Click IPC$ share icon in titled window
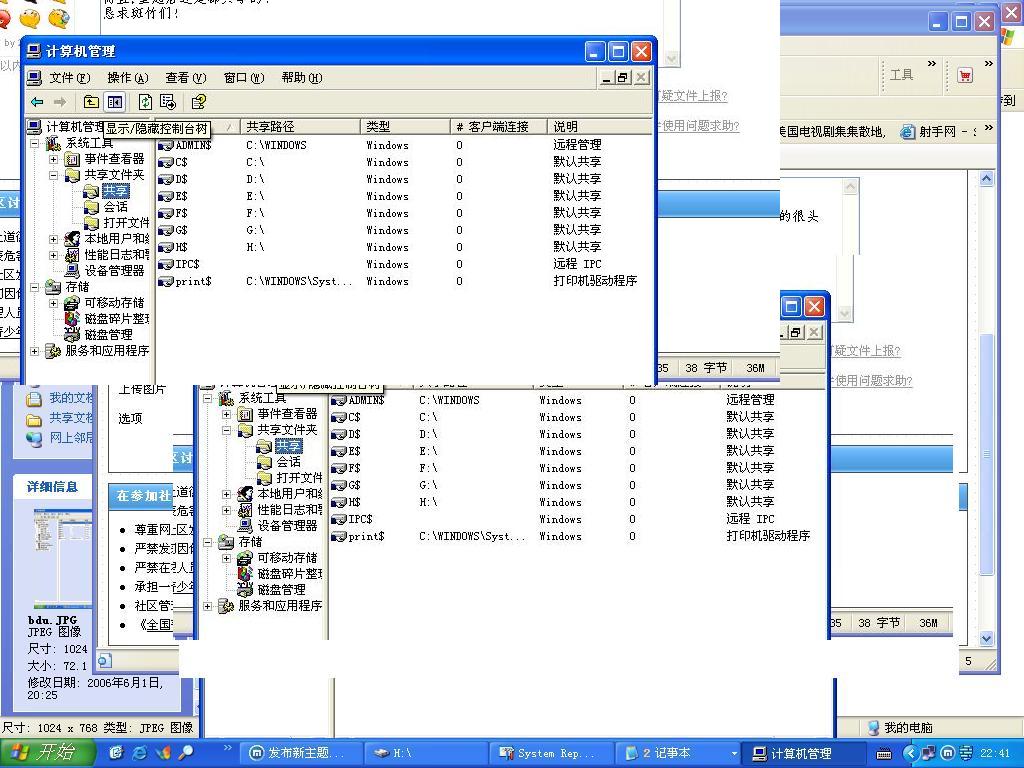 tap(166, 264)
